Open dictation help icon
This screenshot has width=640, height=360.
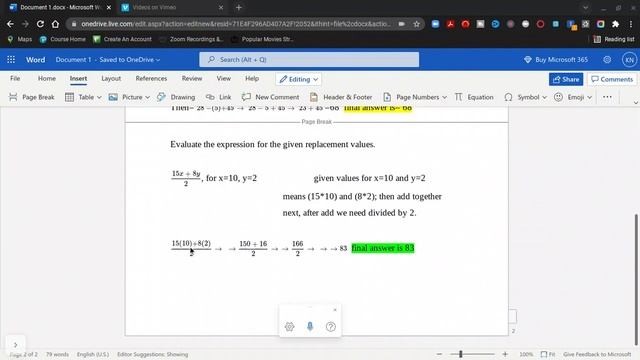click(331, 327)
